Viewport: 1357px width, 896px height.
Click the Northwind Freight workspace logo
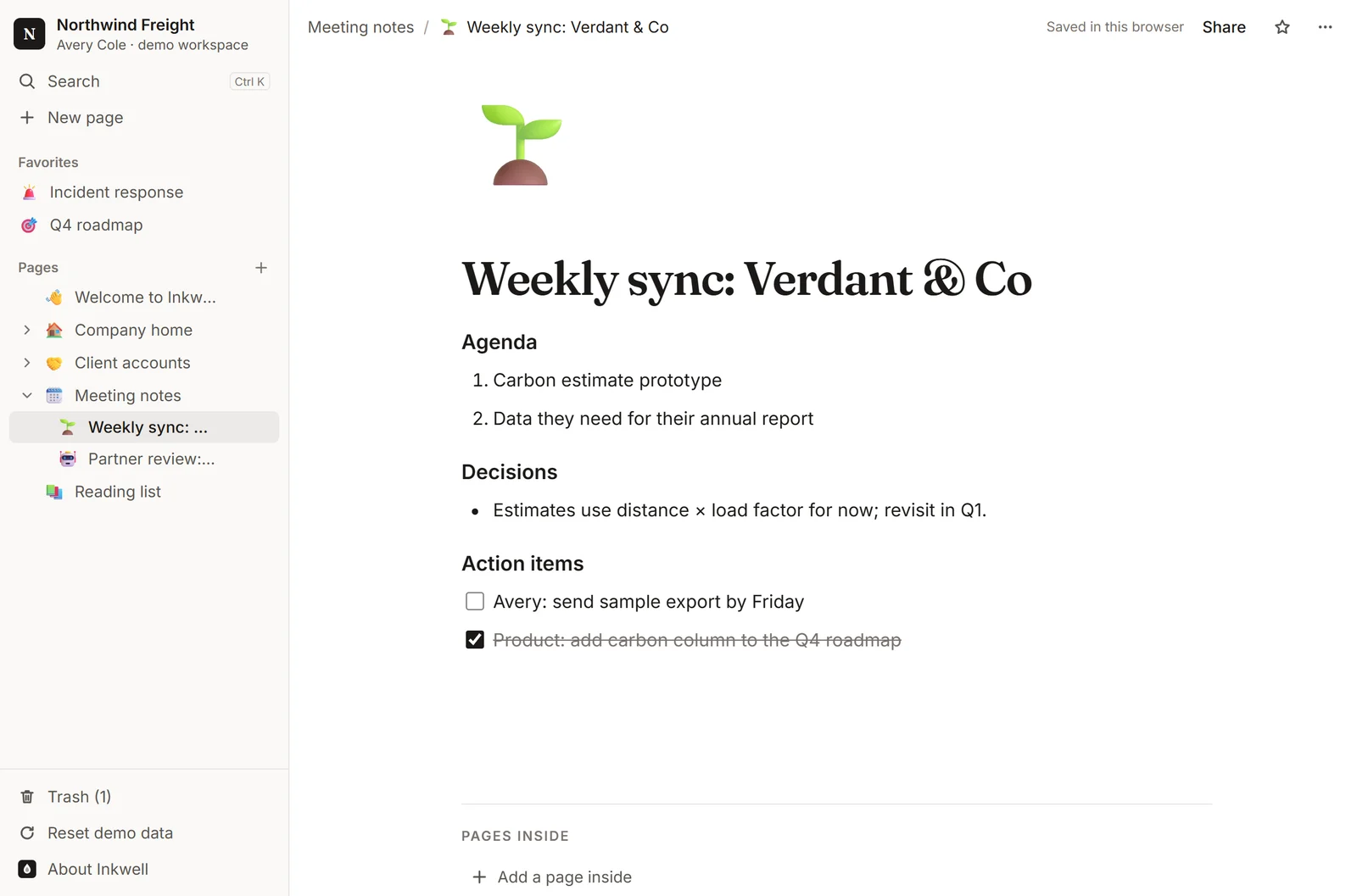click(x=29, y=34)
